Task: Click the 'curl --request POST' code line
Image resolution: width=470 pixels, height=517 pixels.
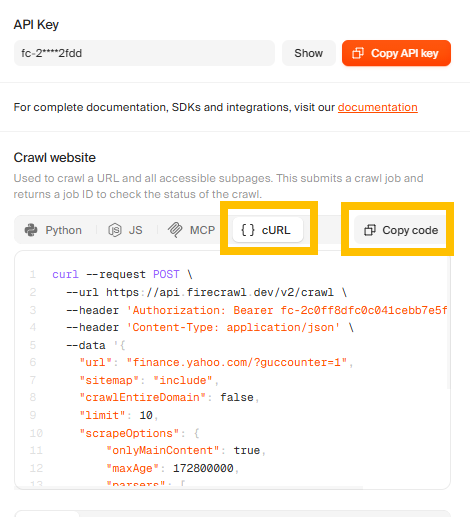Action: (122, 274)
